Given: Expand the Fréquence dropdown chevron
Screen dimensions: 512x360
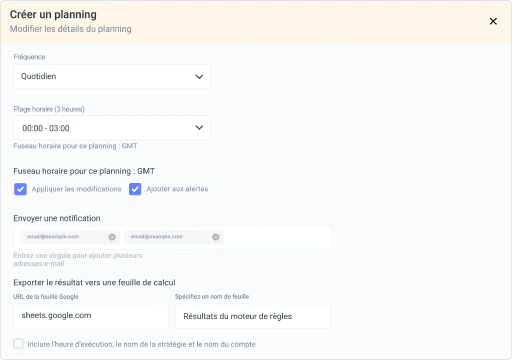Looking at the screenshot, I should 199,77.
